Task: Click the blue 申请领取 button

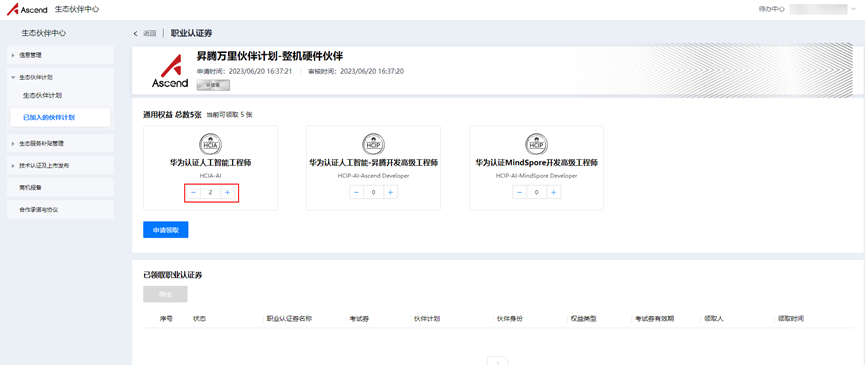Action: (x=165, y=230)
